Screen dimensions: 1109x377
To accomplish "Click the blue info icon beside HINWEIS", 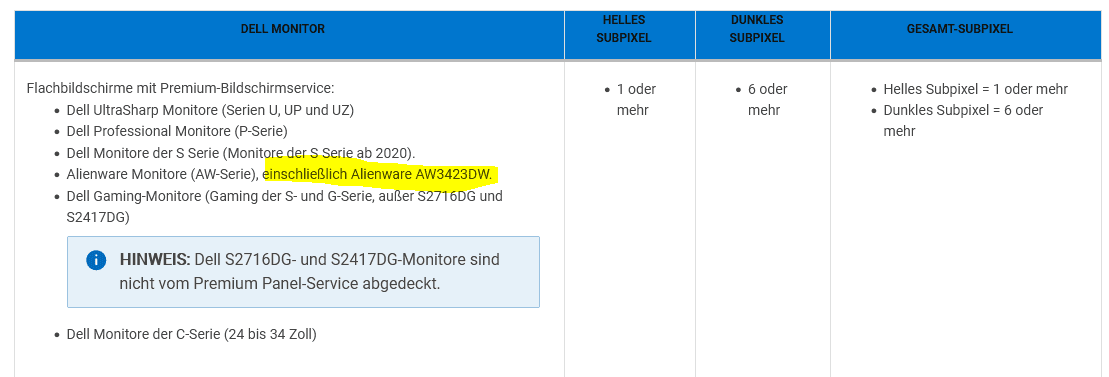I will click(96, 260).
